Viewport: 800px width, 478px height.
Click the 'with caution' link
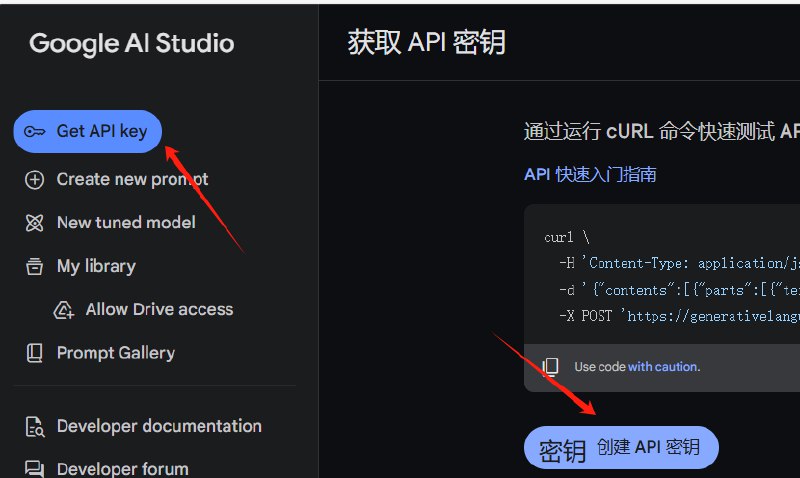click(x=664, y=367)
